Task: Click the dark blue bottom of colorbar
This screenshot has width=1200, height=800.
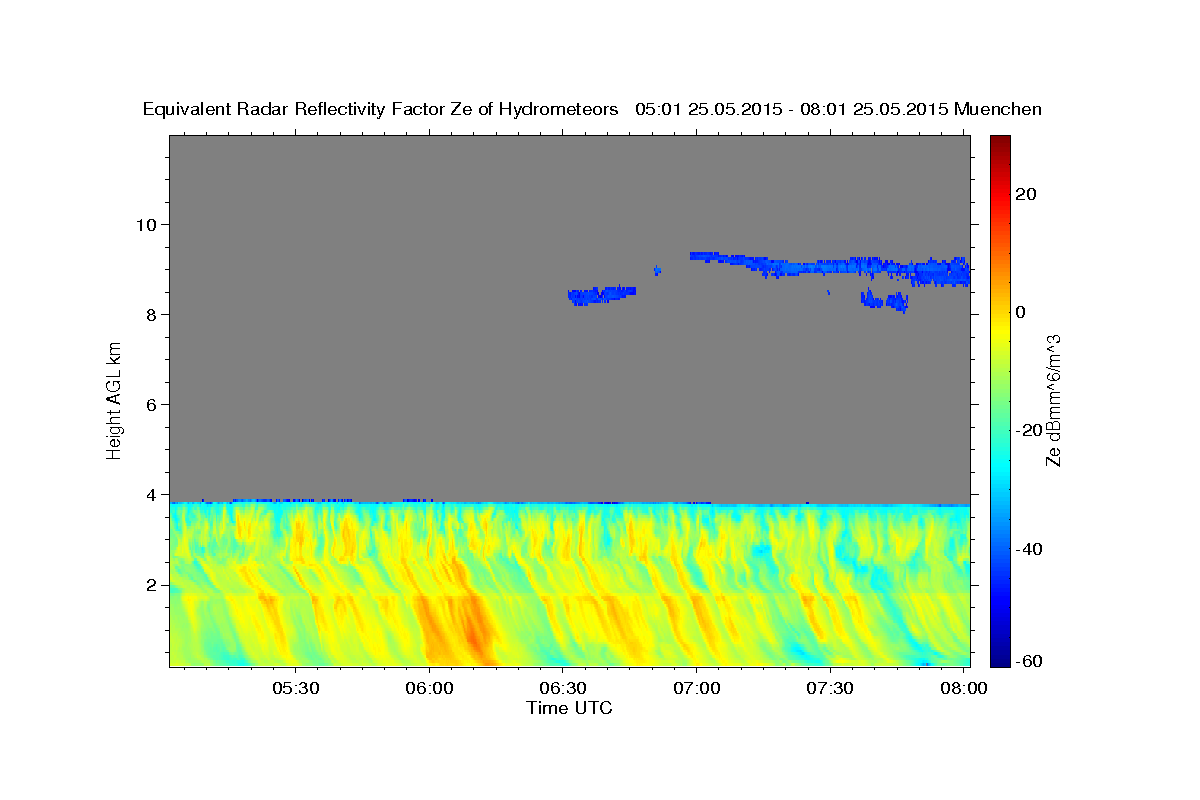Action: click(999, 659)
